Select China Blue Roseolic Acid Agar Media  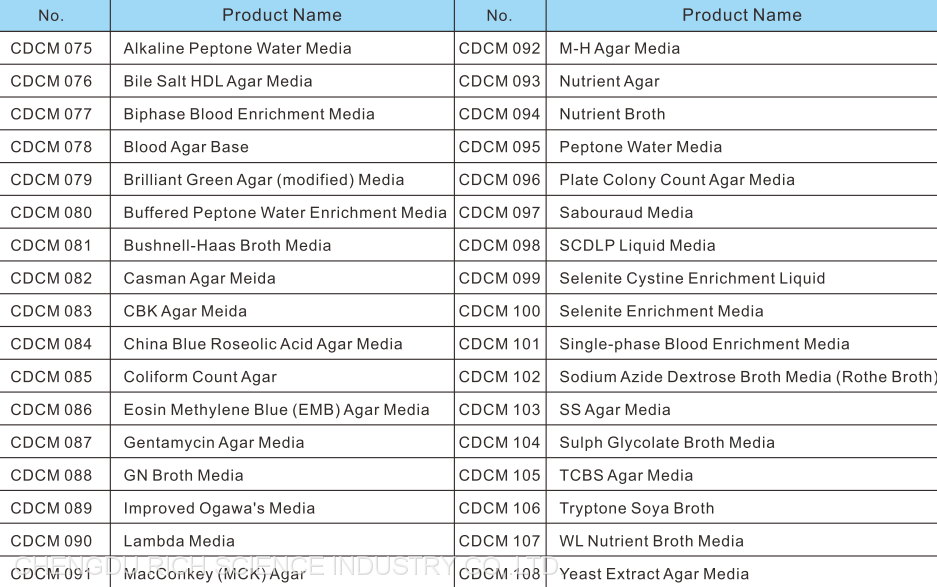pos(263,344)
